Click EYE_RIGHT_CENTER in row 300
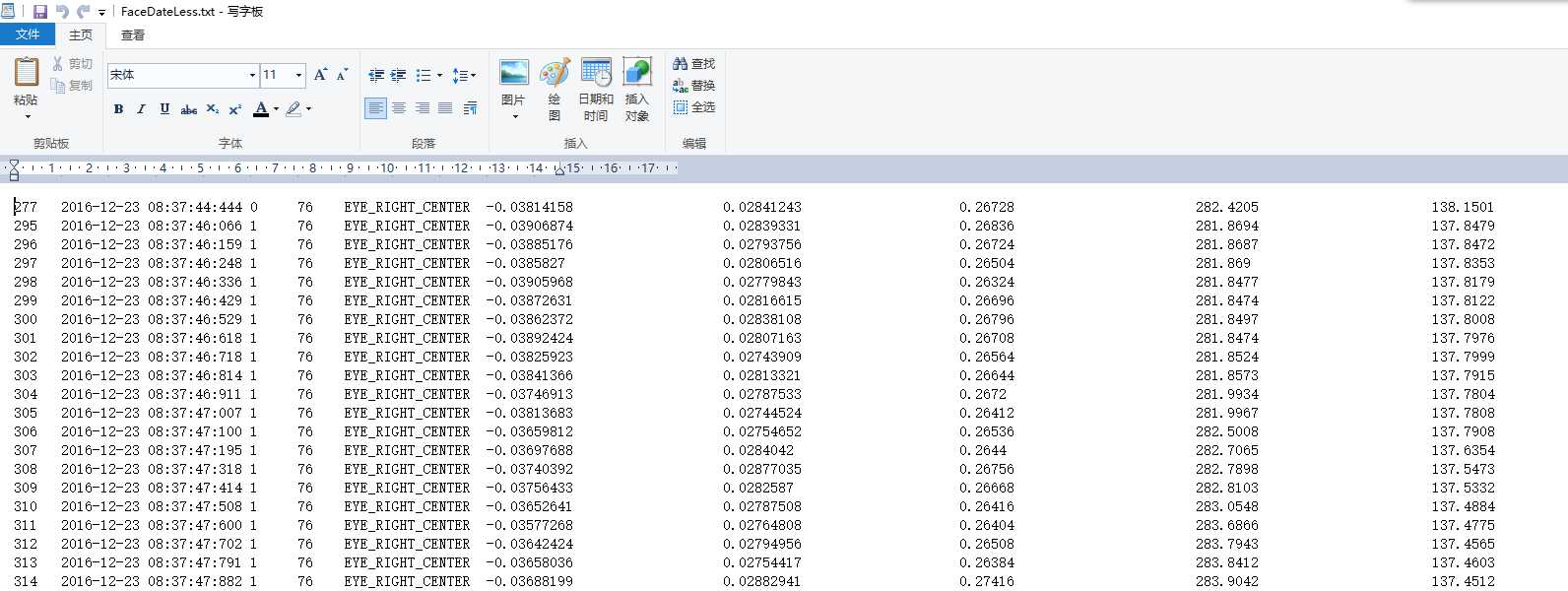Screen dimensions: 1568x591 pyautogui.click(x=407, y=319)
